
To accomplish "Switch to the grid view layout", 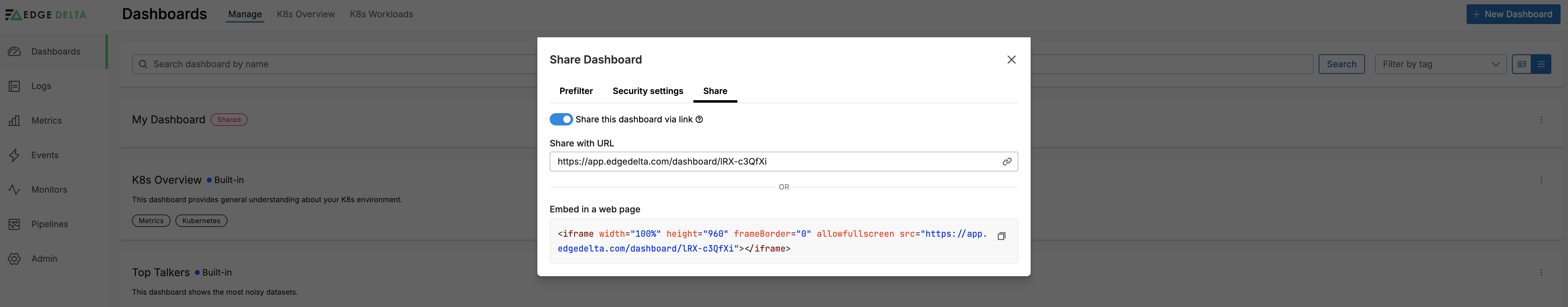I will 1522,64.
